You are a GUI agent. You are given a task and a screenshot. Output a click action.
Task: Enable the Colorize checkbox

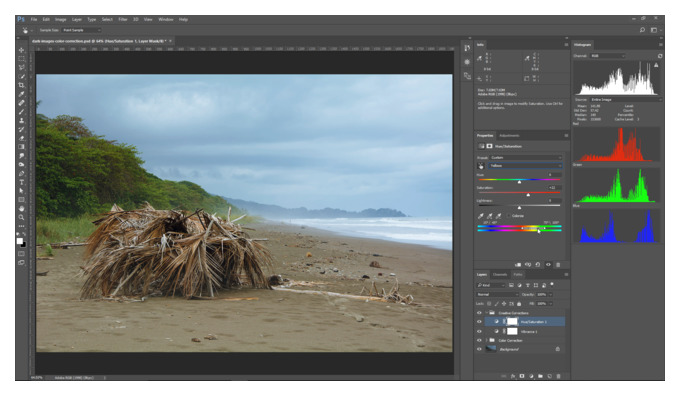point(508,216)
